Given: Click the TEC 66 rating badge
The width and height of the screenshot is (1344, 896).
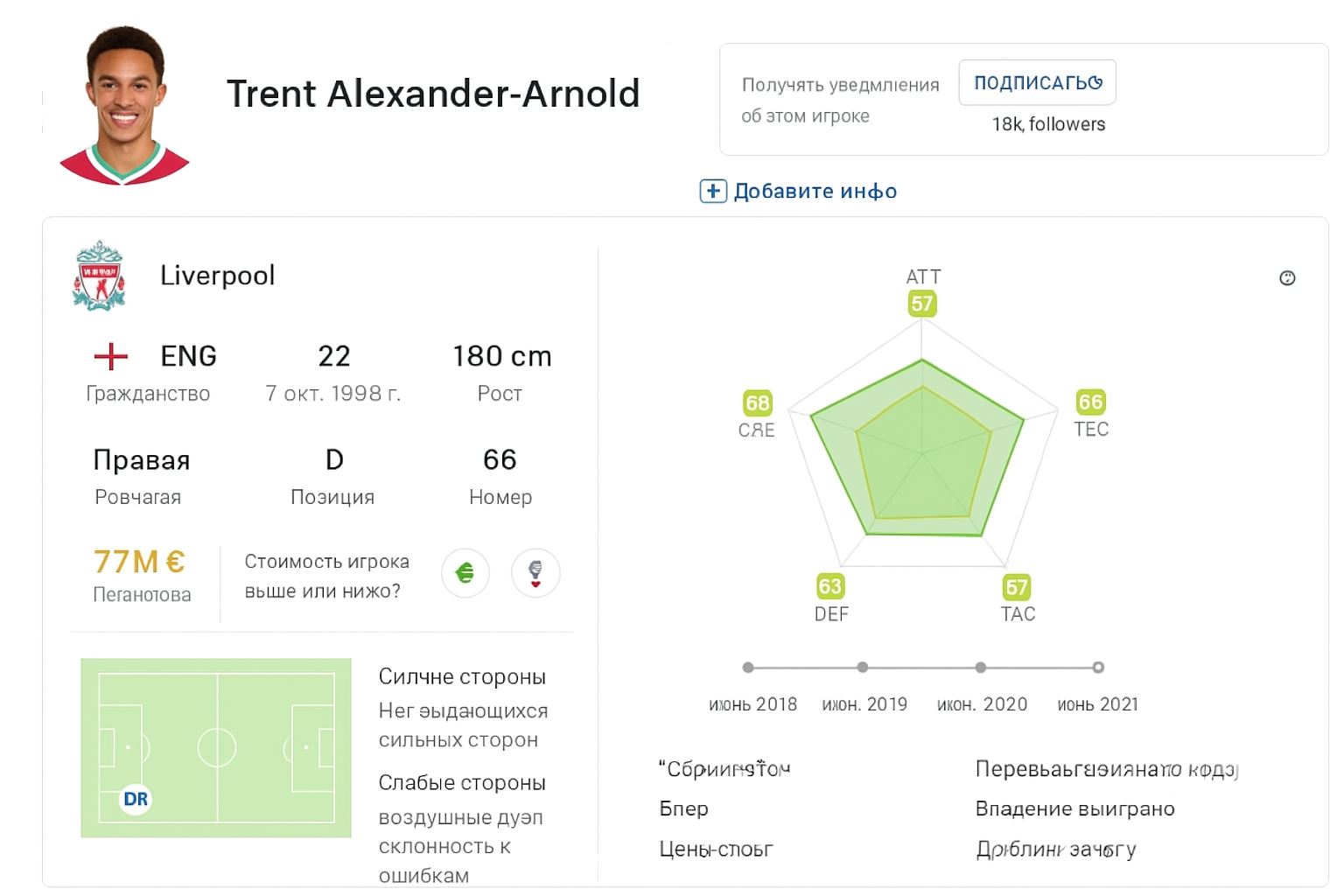Looking at the screenshot, I should click(x=1090, y=402).
